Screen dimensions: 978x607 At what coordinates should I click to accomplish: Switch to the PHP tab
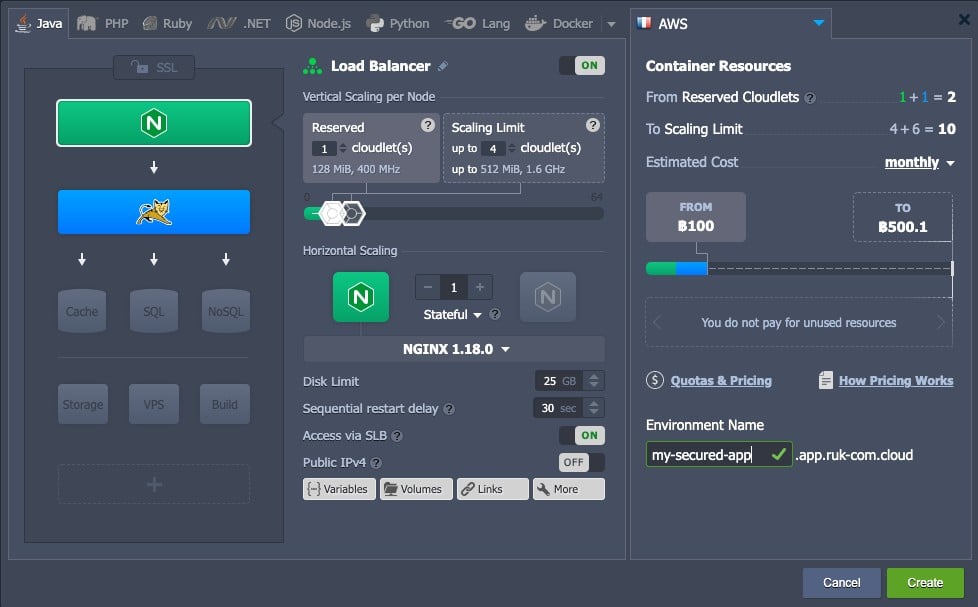coord(103,24)
